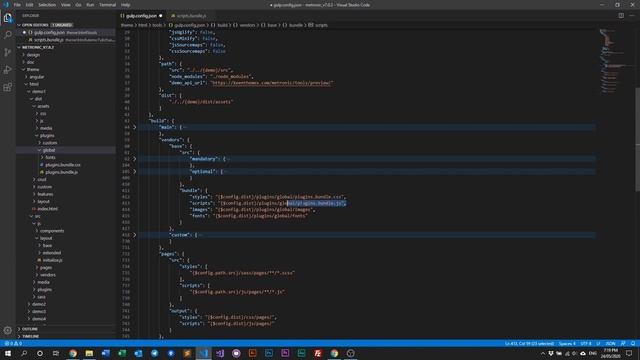Open initialize.js in the explorer

click(52, 260)
